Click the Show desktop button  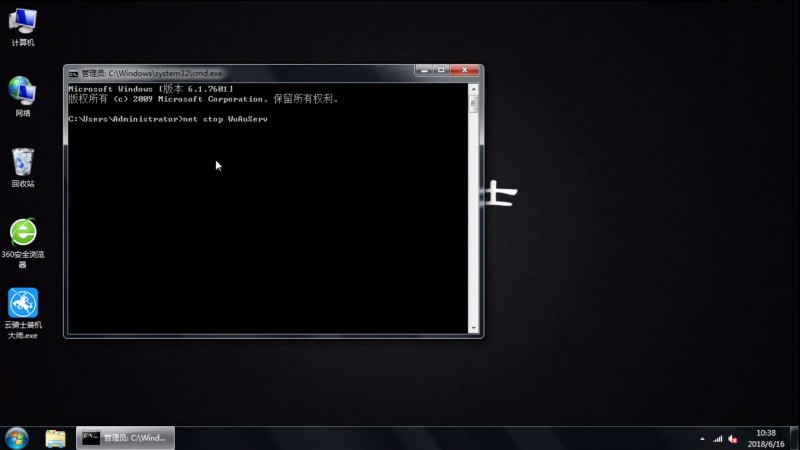point(794,438)
